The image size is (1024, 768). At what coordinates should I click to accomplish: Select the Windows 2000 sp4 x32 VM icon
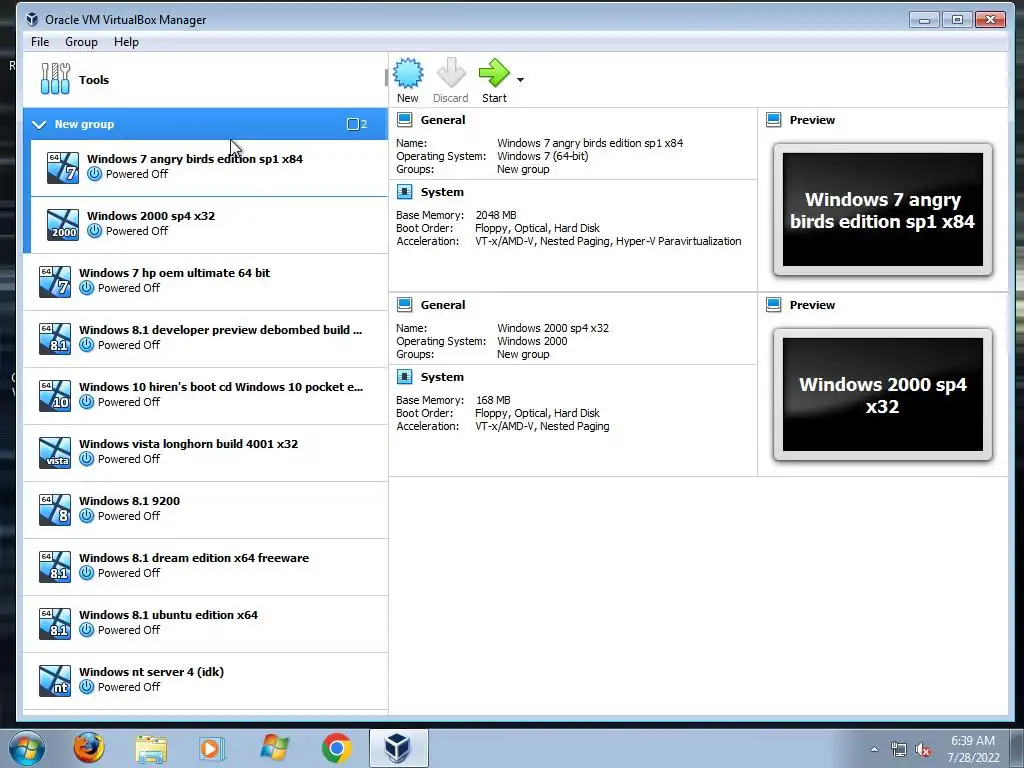click(63, 225)
